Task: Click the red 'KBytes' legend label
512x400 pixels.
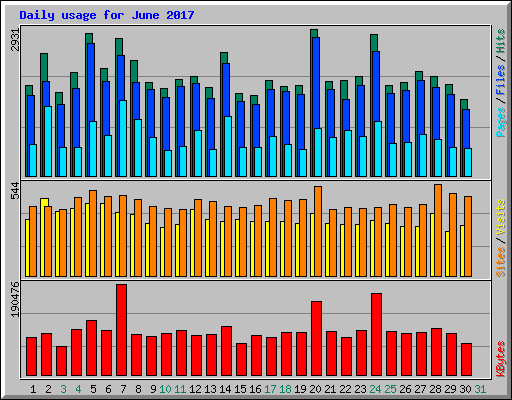Action: click(x=501, y=359)
